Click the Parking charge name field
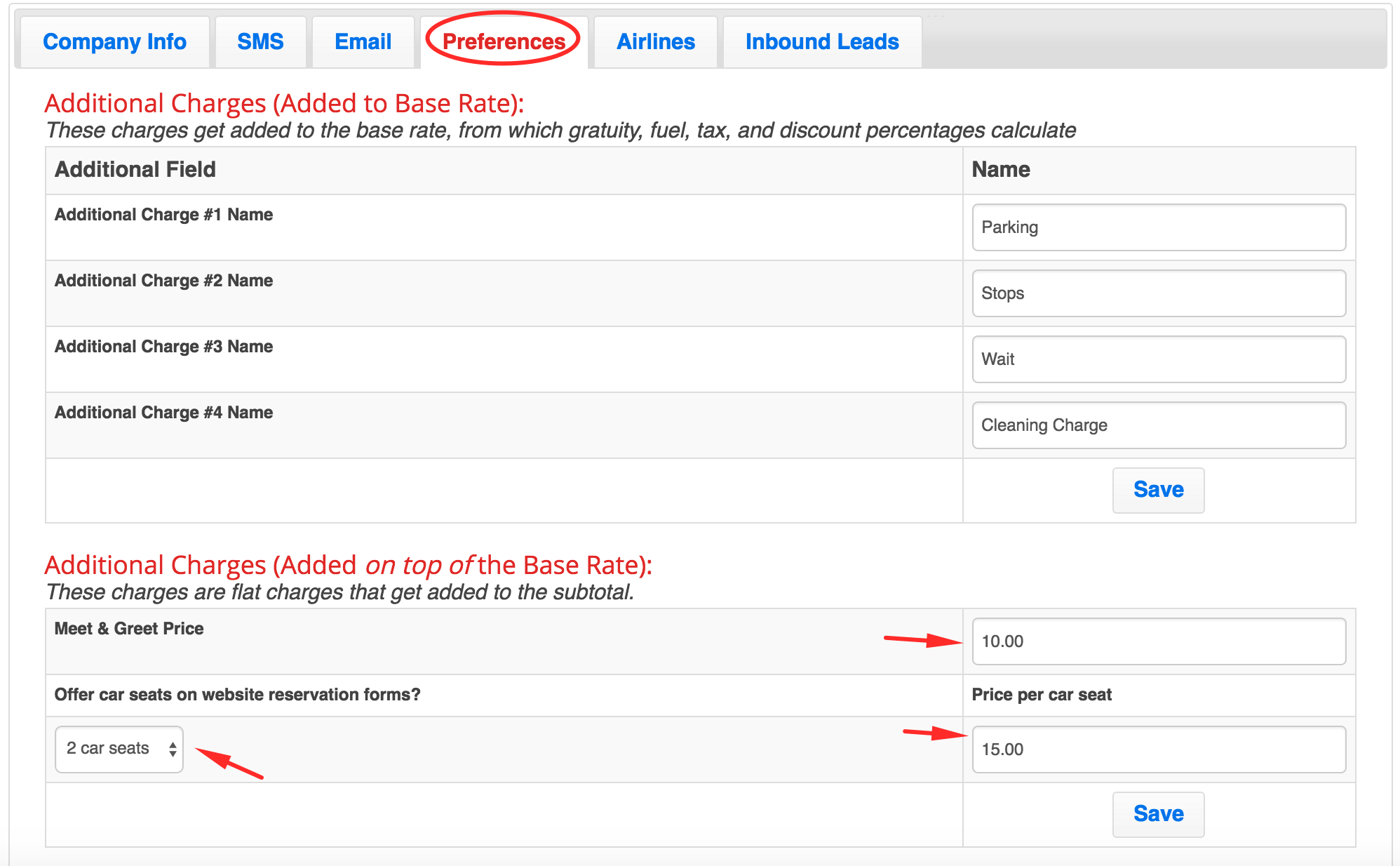This screenshot has width=1400, height=866. pyautogui.click(x=1158, y=227)
